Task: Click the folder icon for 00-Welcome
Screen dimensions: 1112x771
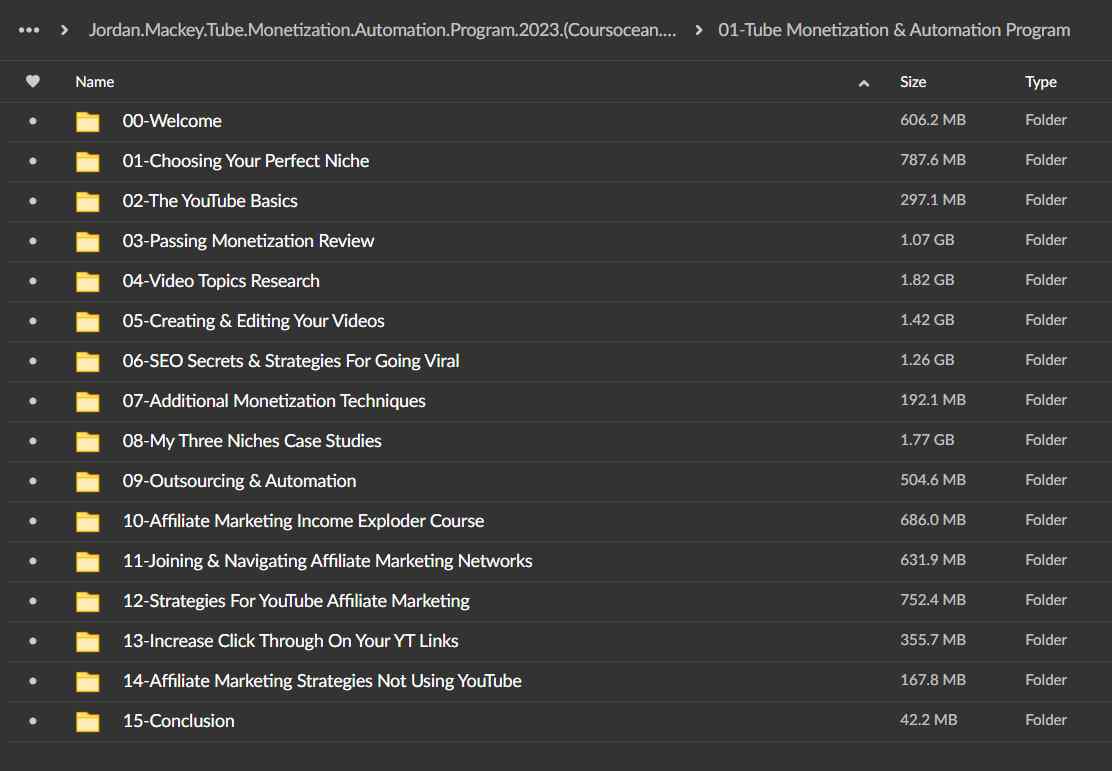Action: tap(88, 122)
